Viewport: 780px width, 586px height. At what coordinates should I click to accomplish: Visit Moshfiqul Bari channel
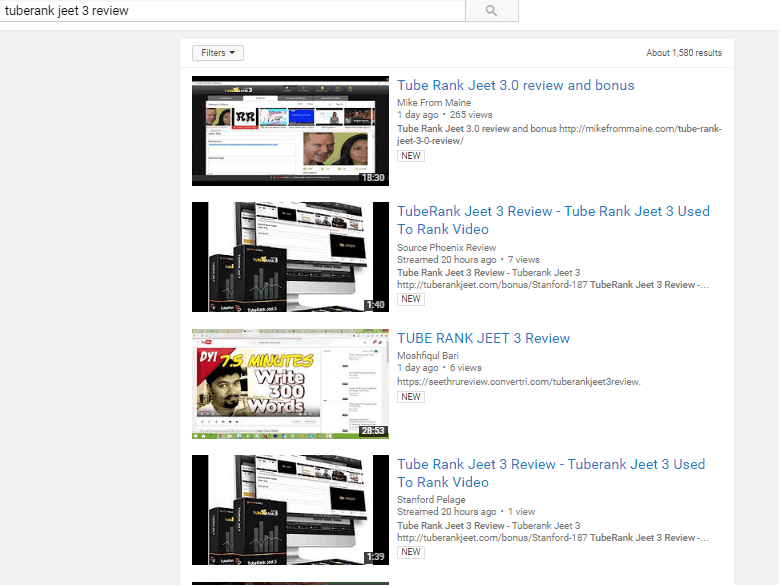427,356
